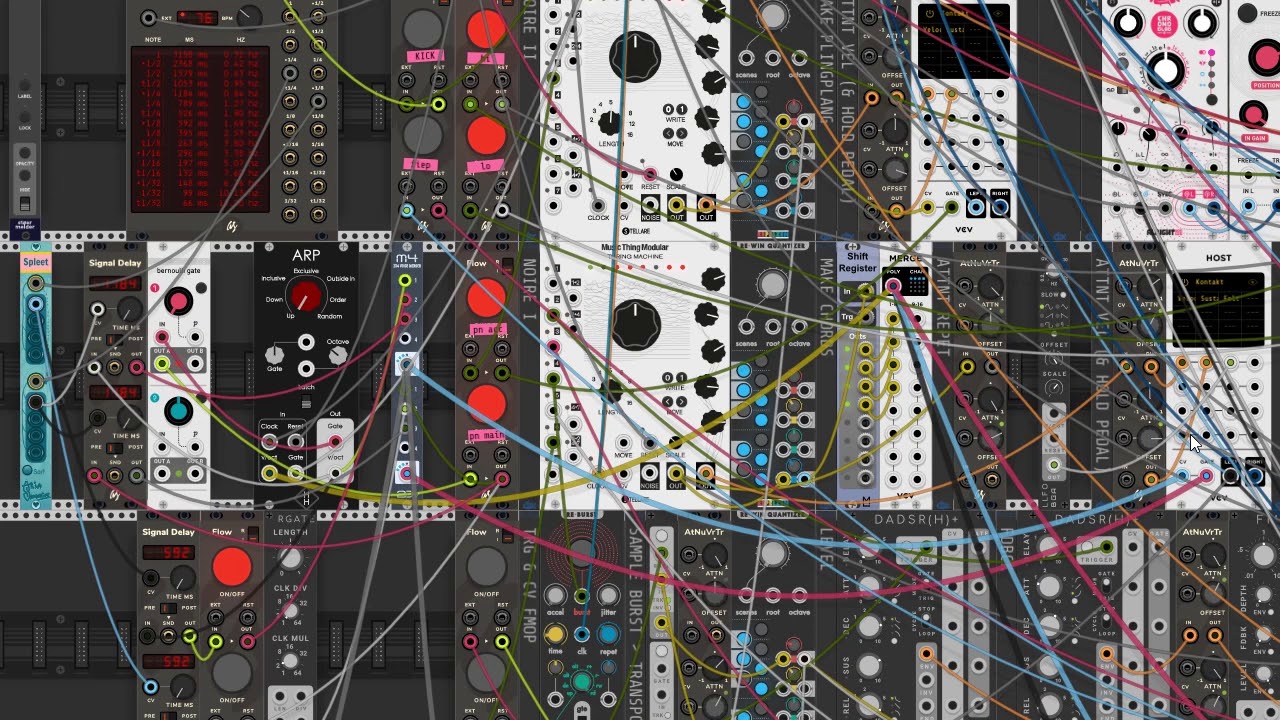Click the pink KICK label
Image resolution: width=1280 pixels, height=720 pixels.
pos(426,56)
